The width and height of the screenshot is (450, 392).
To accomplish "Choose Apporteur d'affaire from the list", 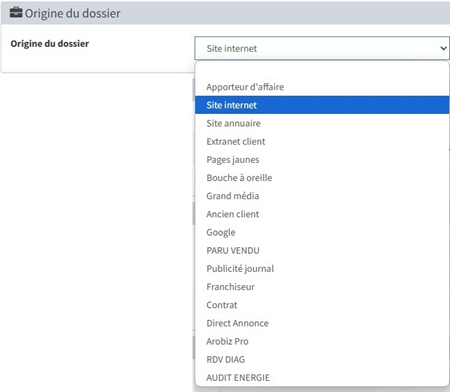I will (322, 87).
